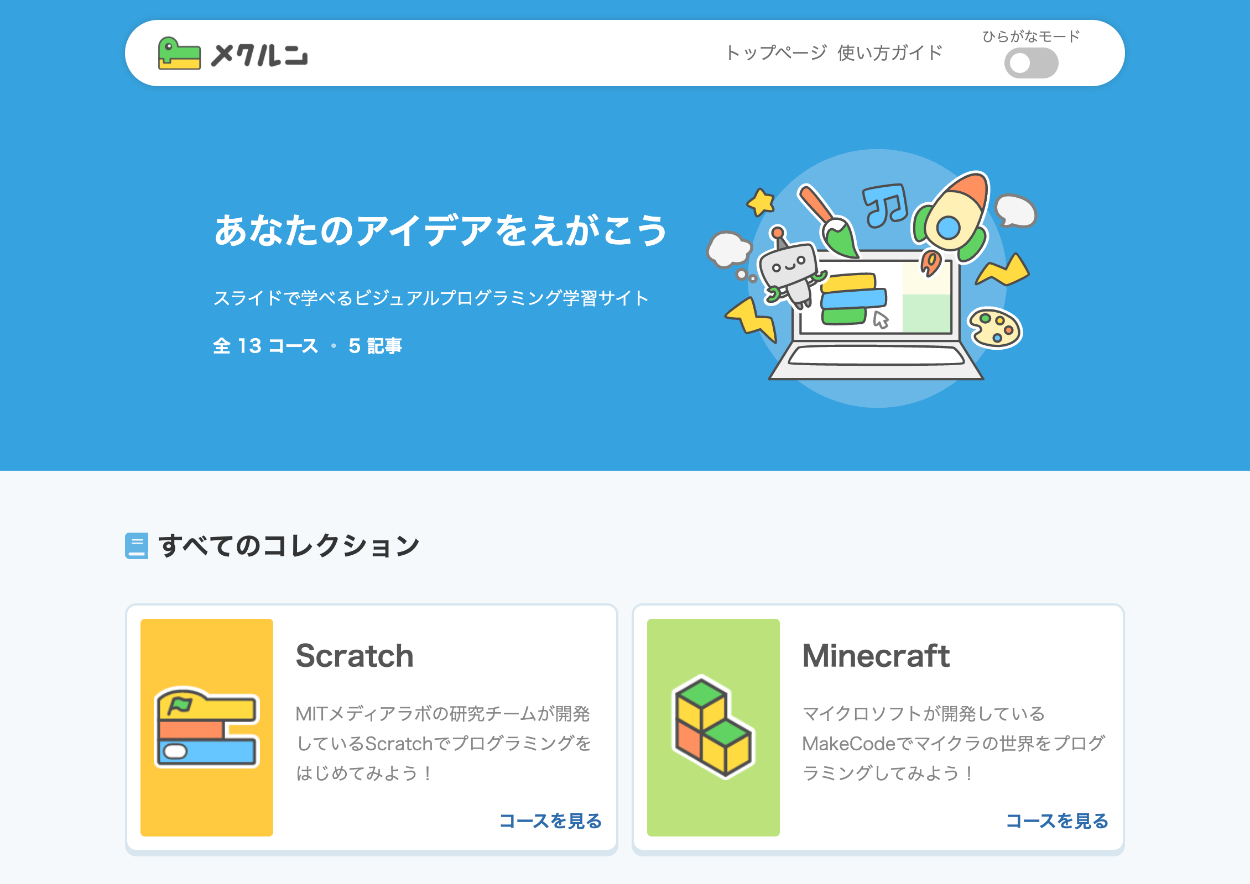Toggle the ひらがなモード switch
Image resolution: width=1250 pixels, height=884 pixels.
pyautogui.click(x=1031, y=64)
